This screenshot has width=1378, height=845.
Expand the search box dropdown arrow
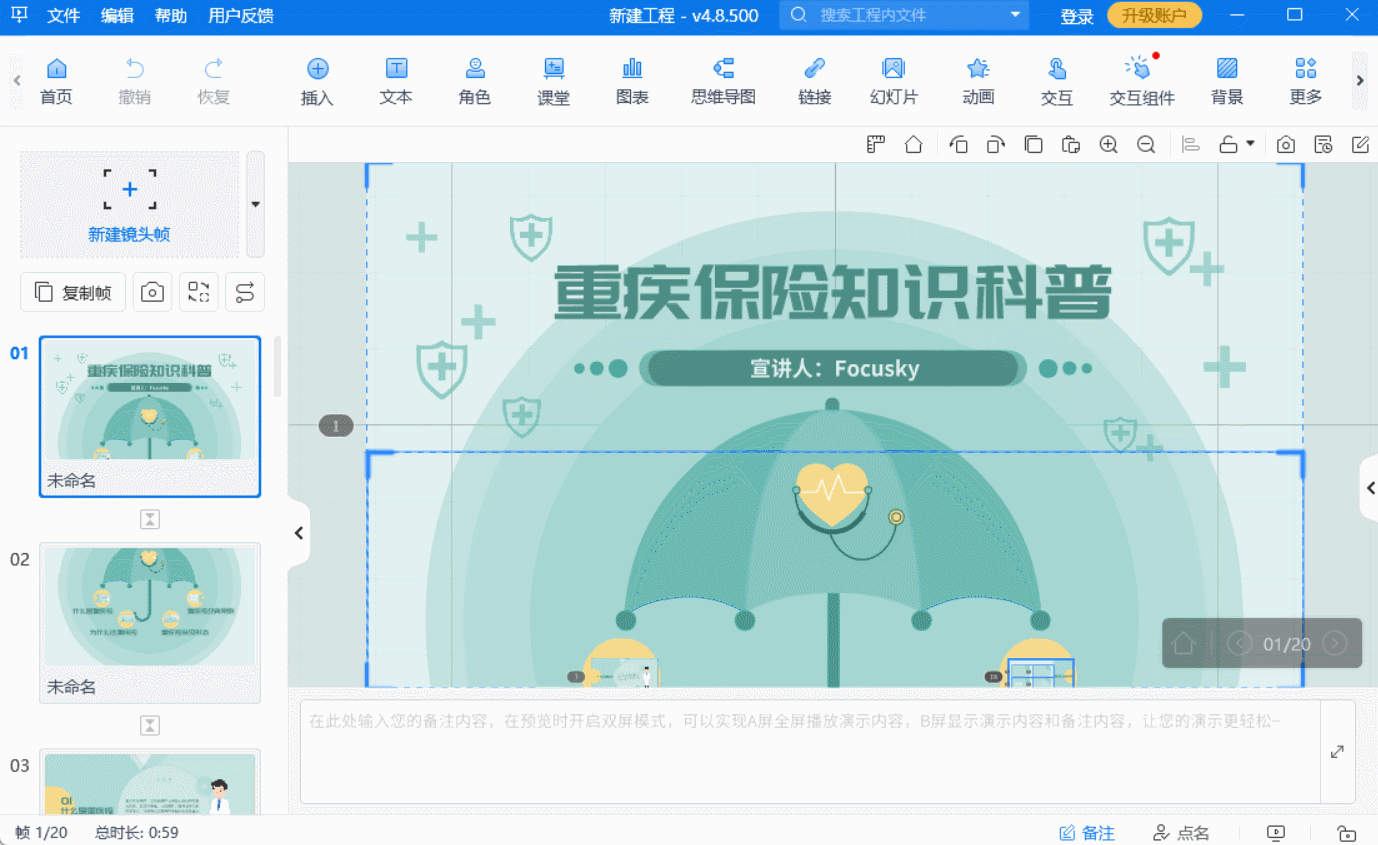[1014, 15]
